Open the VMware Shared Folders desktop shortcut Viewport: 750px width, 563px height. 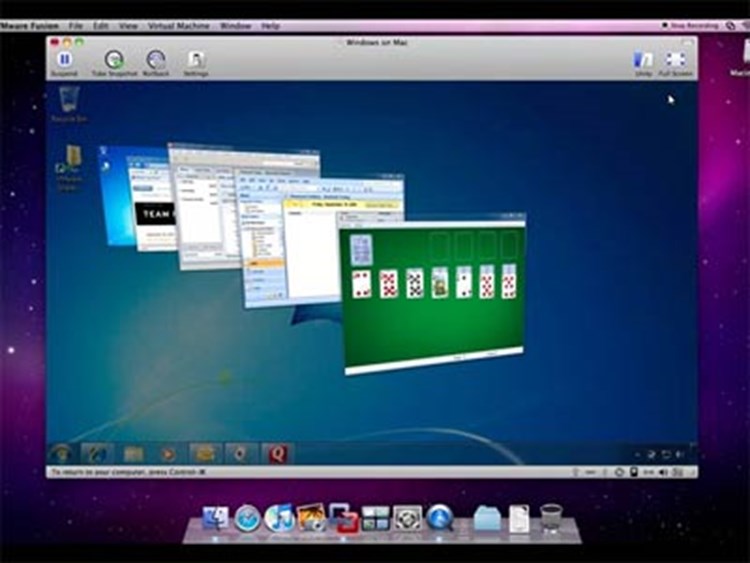pyautogui.click(x=70, y=168)
